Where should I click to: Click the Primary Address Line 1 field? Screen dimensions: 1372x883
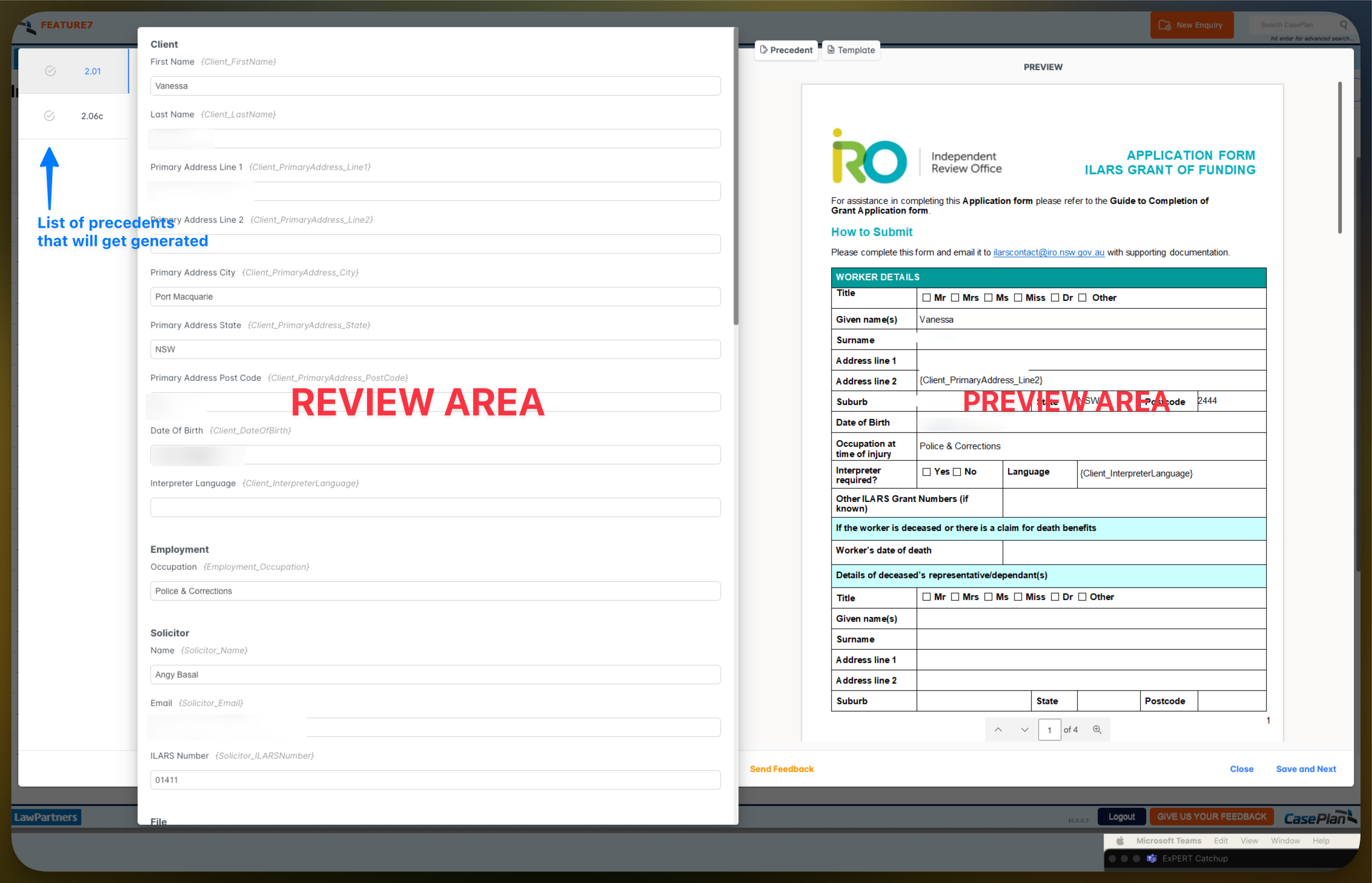436,191
